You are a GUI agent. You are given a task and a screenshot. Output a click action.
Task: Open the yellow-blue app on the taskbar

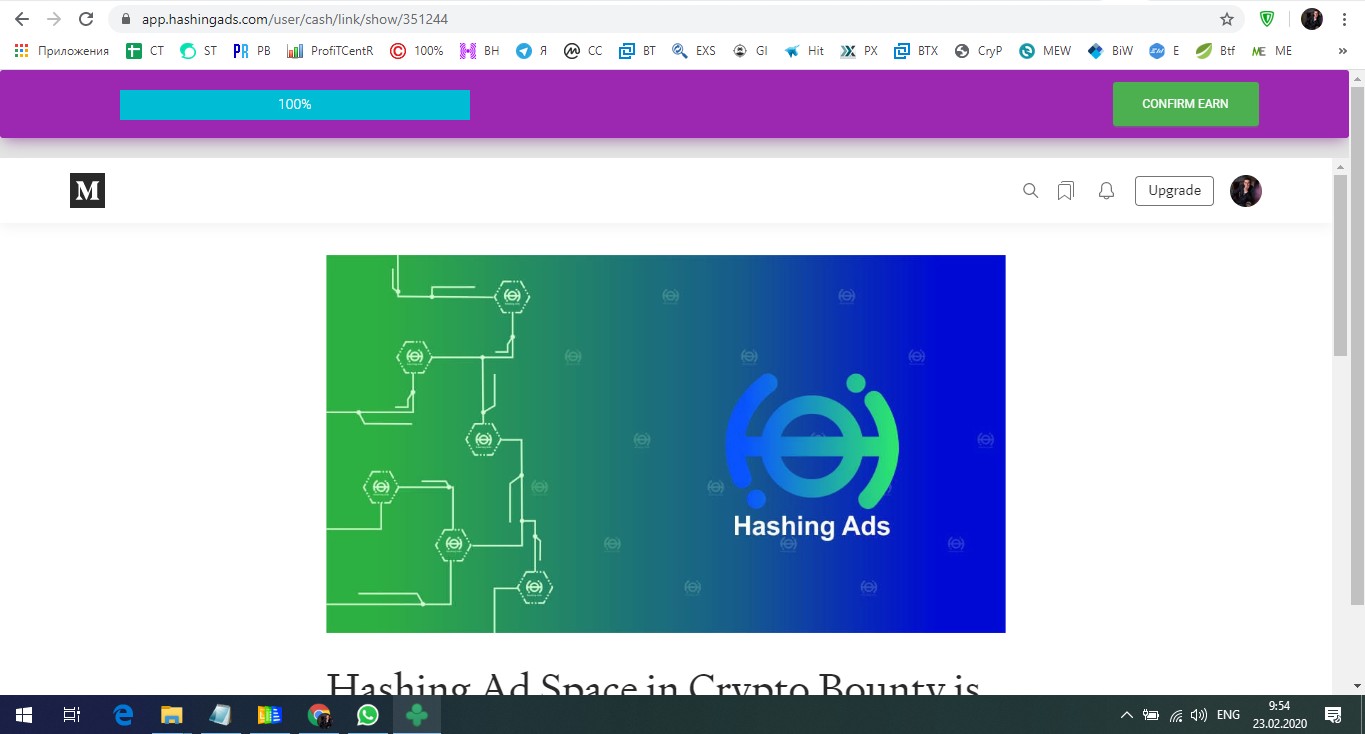tap(270, 715)
